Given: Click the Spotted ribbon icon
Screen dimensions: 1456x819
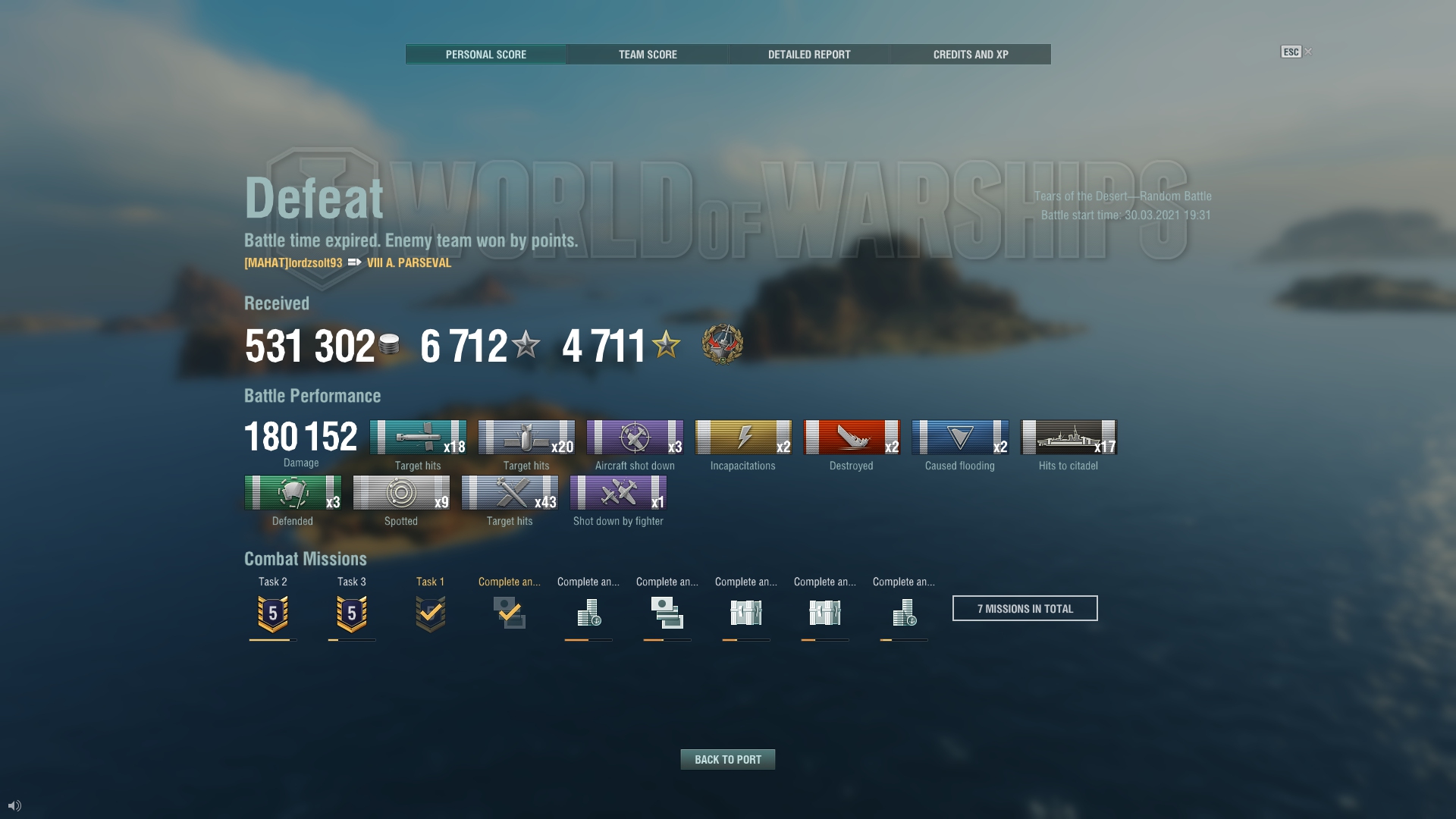Looking at the screenshot, I should click(401, 493).
